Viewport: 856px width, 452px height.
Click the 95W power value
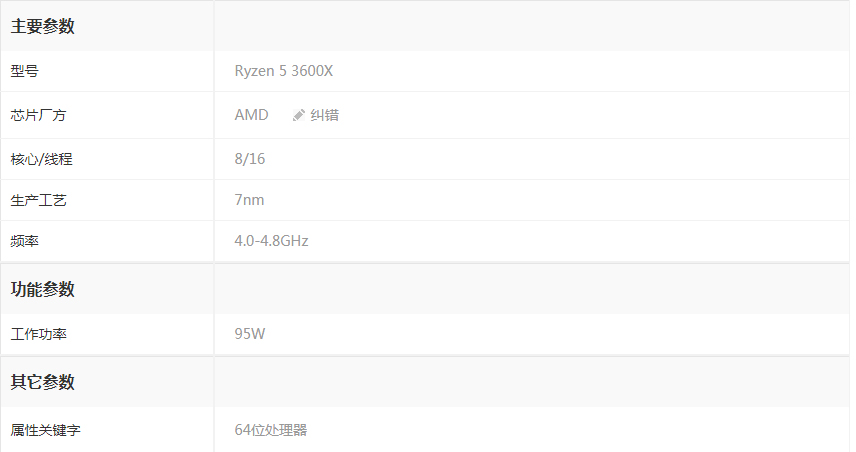click(x=249, y=334)
